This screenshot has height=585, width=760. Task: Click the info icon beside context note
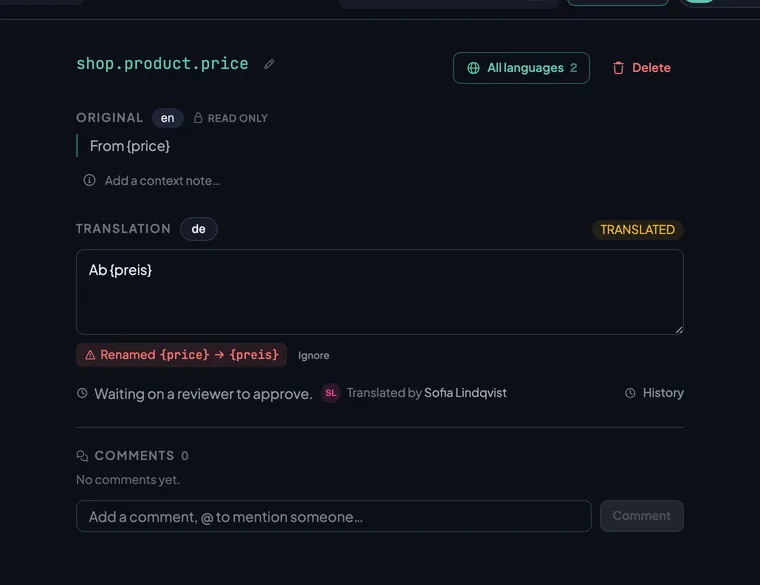tap(89, 180)
